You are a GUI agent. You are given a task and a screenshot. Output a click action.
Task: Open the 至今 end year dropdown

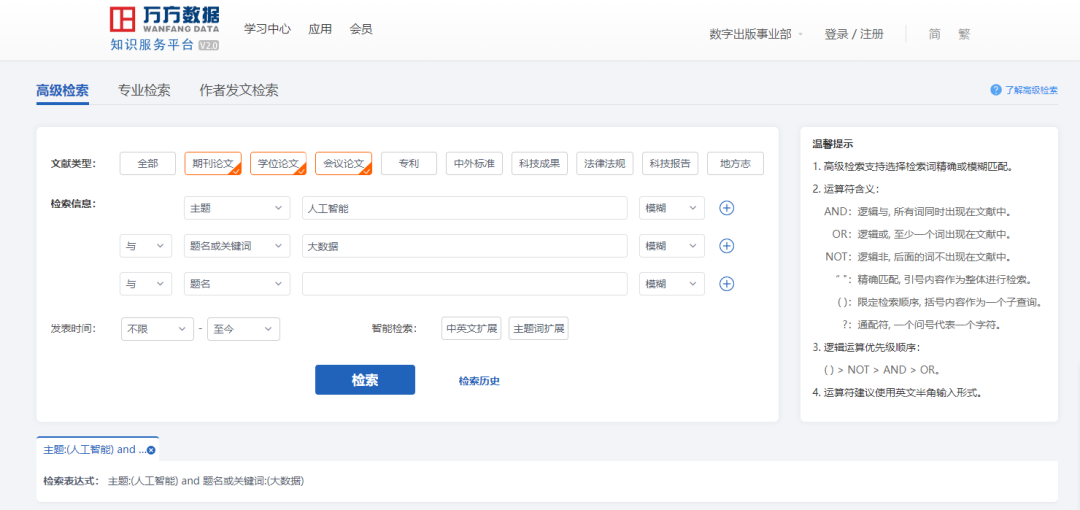pyautogui.click(x=244, y=329)
